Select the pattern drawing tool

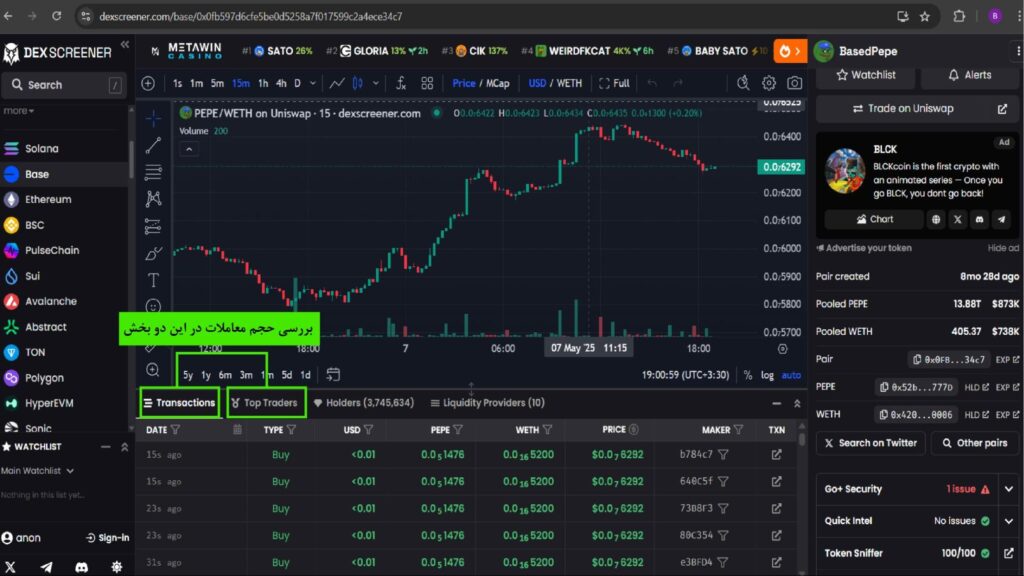coord(153,199)
